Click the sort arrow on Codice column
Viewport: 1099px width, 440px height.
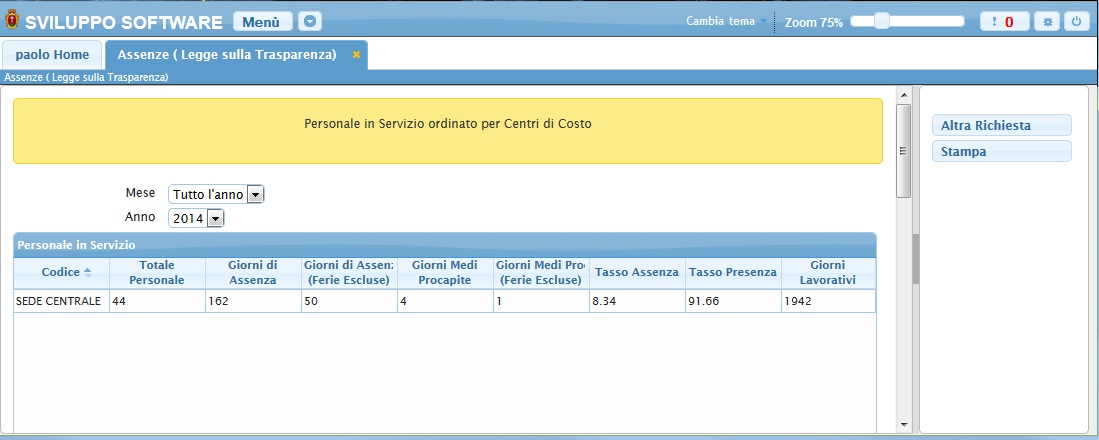coord(88,272)
